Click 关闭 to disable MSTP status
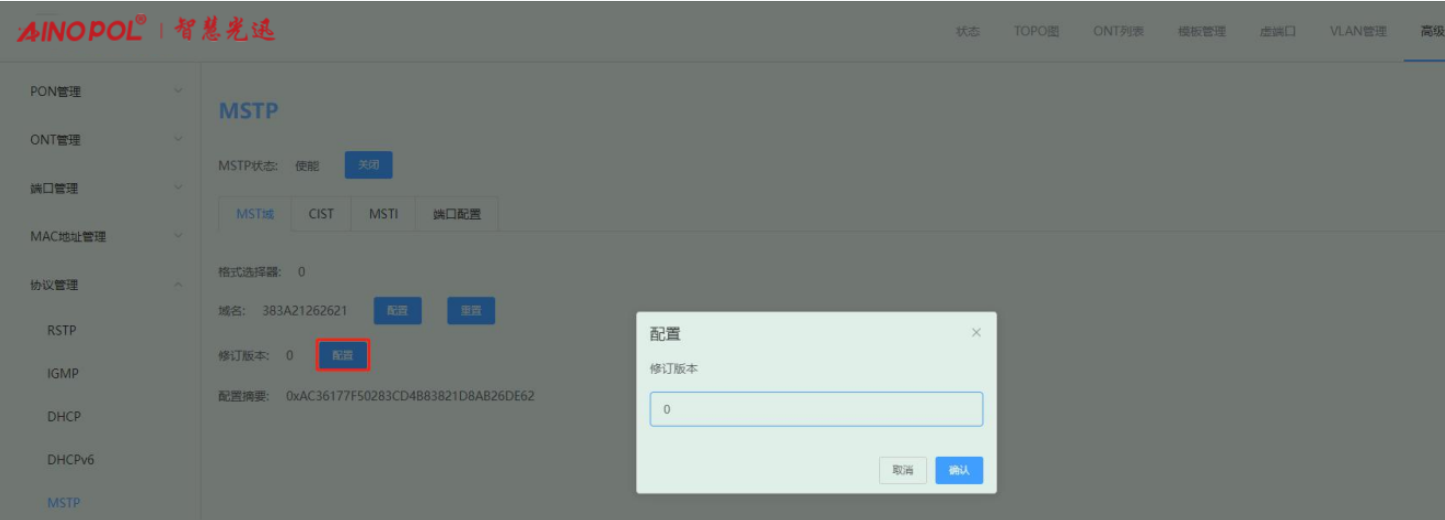 pyautogui.click(x=368, y=165)
